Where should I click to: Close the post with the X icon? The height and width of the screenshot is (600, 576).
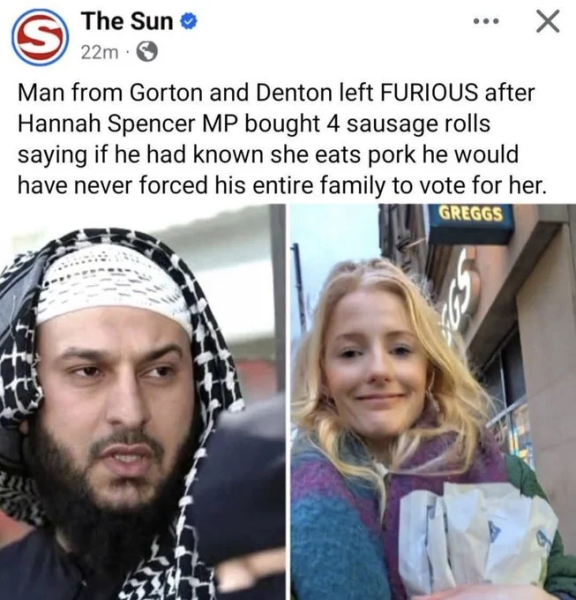pos(547,21)
